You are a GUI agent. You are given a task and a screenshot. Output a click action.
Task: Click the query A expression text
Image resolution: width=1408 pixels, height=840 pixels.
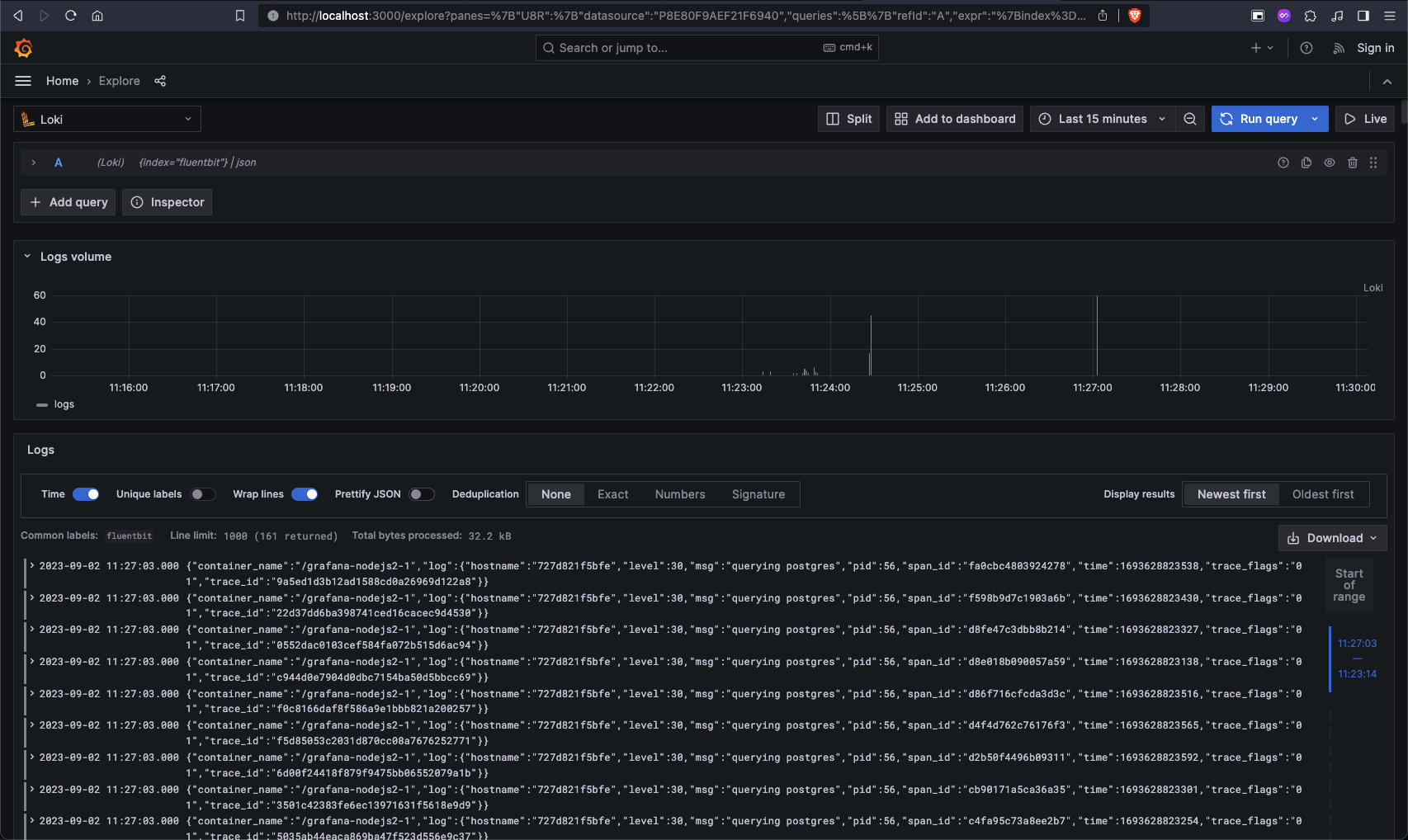pos(197,163)
